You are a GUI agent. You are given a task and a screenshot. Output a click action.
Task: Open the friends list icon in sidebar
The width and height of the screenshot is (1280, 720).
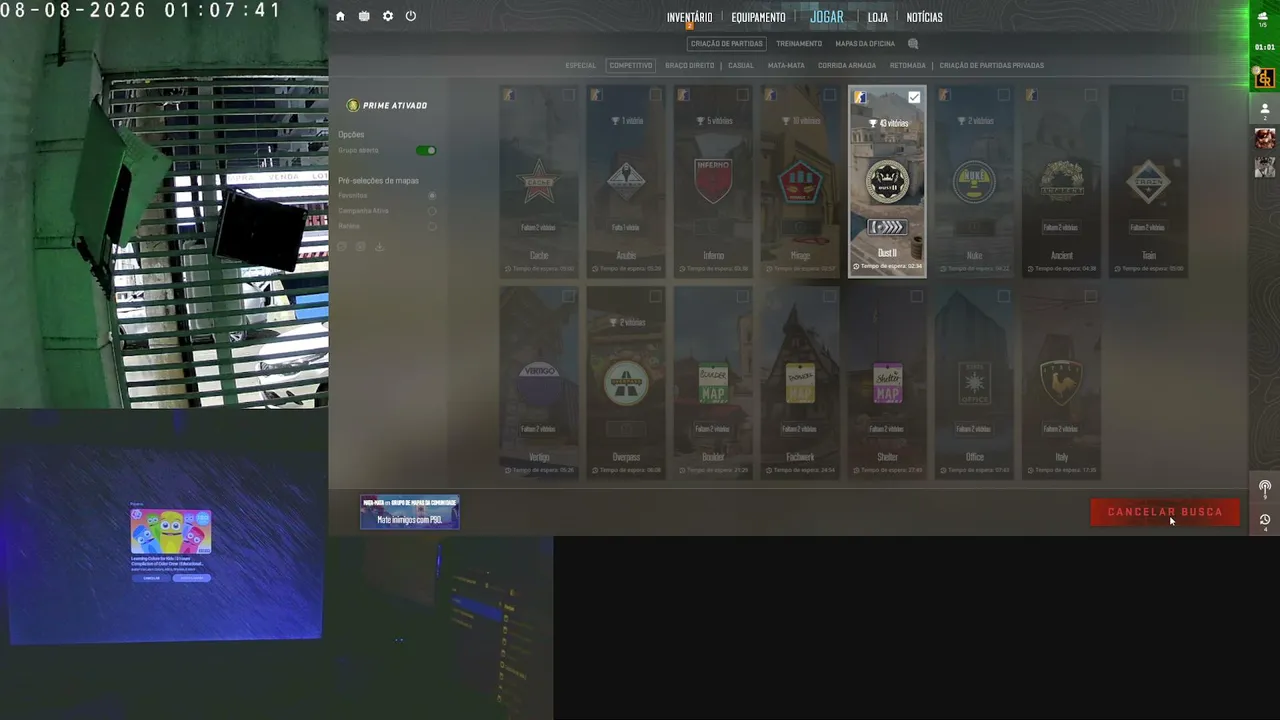click(x=1265, y=109)
